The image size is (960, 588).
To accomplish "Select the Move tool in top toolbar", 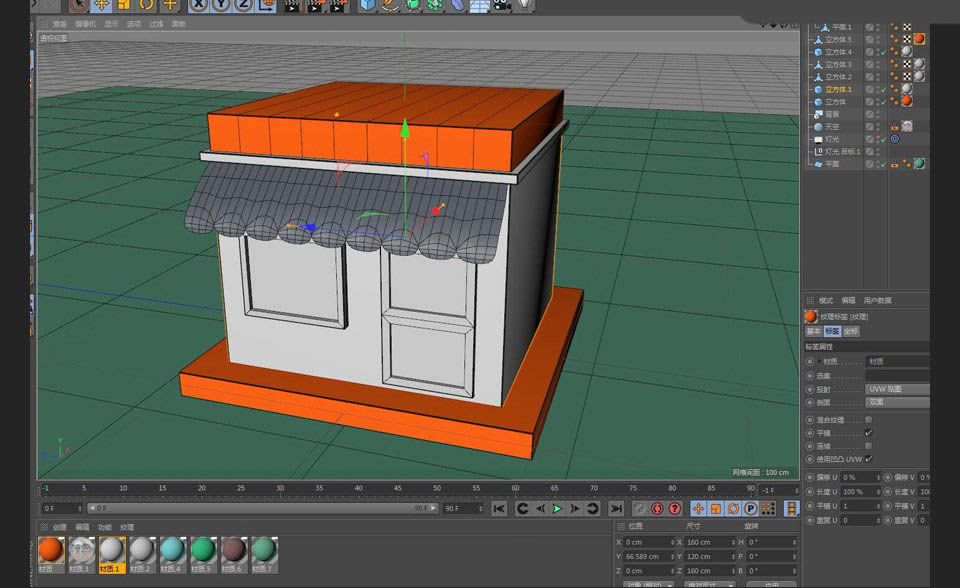I will 101,4.
